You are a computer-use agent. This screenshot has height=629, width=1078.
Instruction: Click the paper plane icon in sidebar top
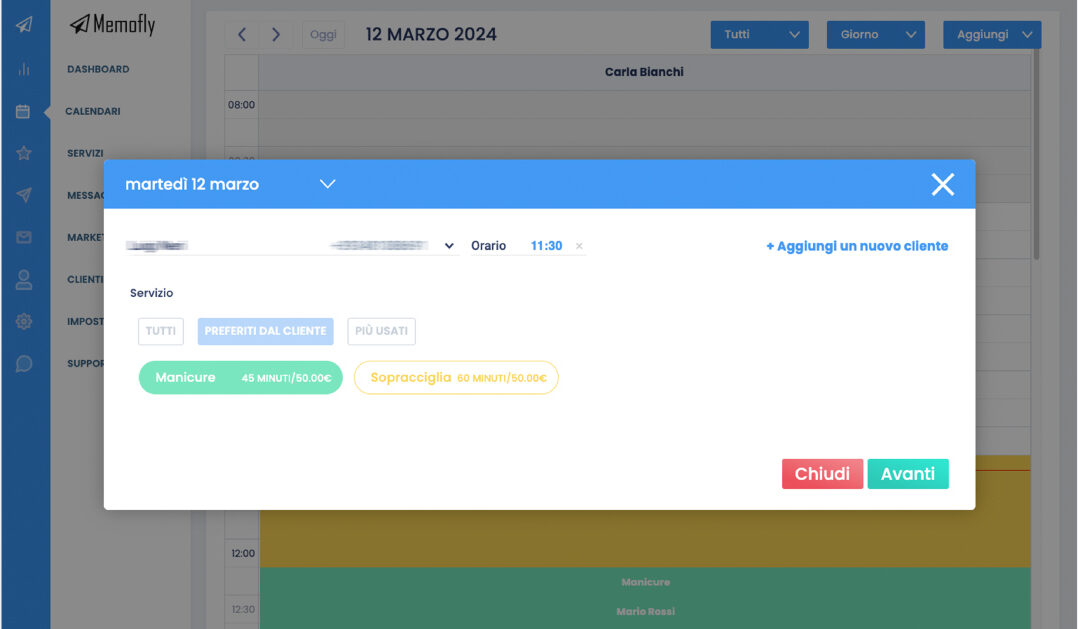point(24,25)
